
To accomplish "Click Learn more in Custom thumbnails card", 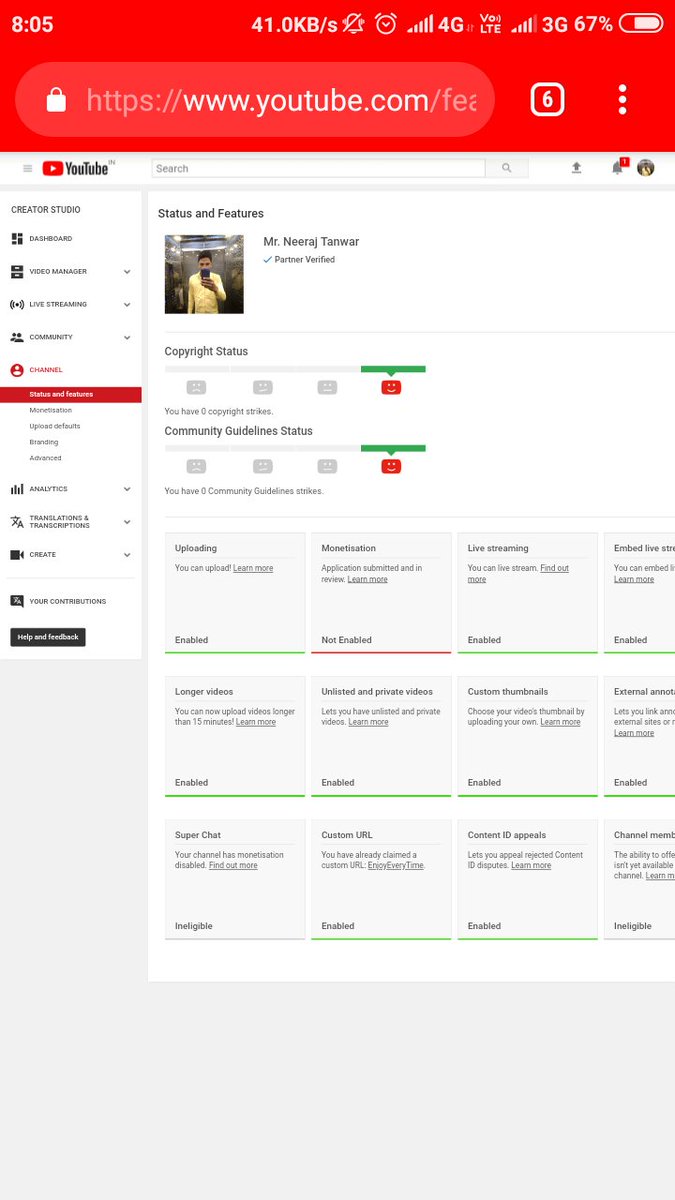I will pos(560,722).
